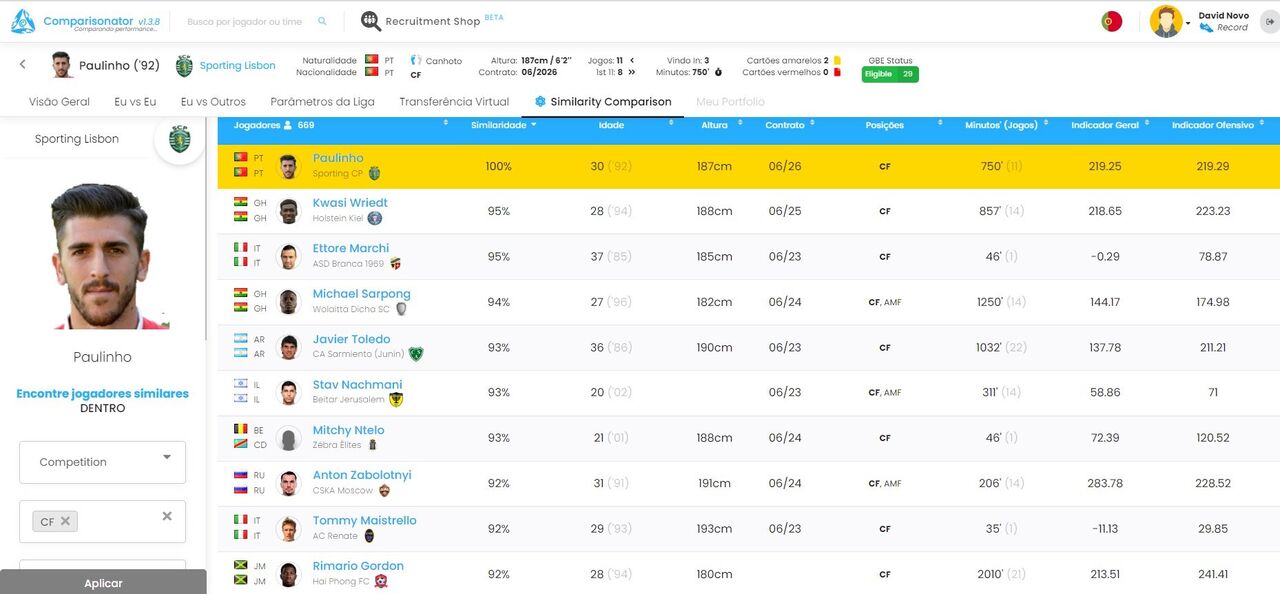Sort the table by Indicador Geral
Viewport: 1280px width, 594px height.
click(1104, 125)
